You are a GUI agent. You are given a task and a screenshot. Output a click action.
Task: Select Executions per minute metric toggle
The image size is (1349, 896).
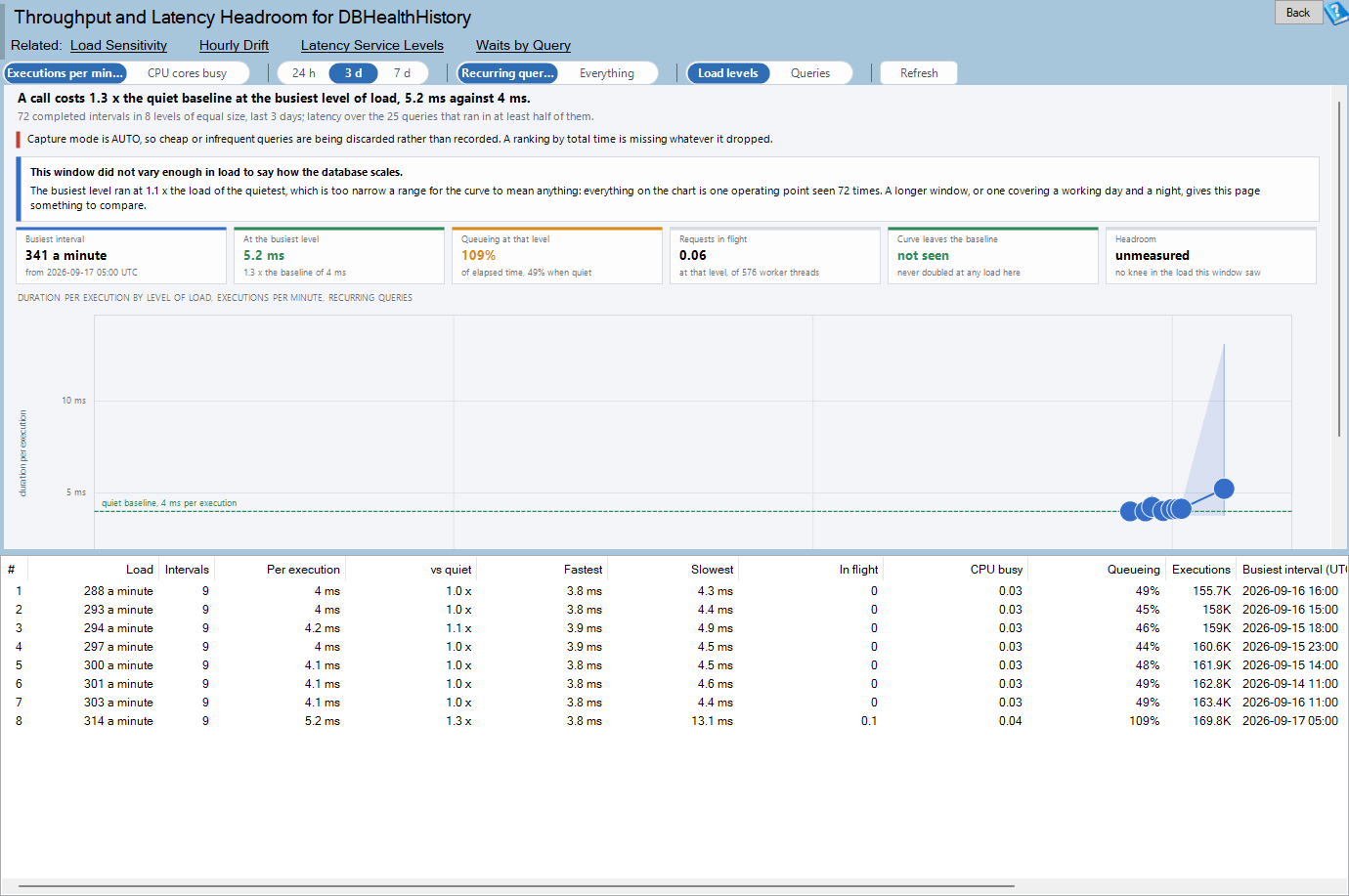65,73
